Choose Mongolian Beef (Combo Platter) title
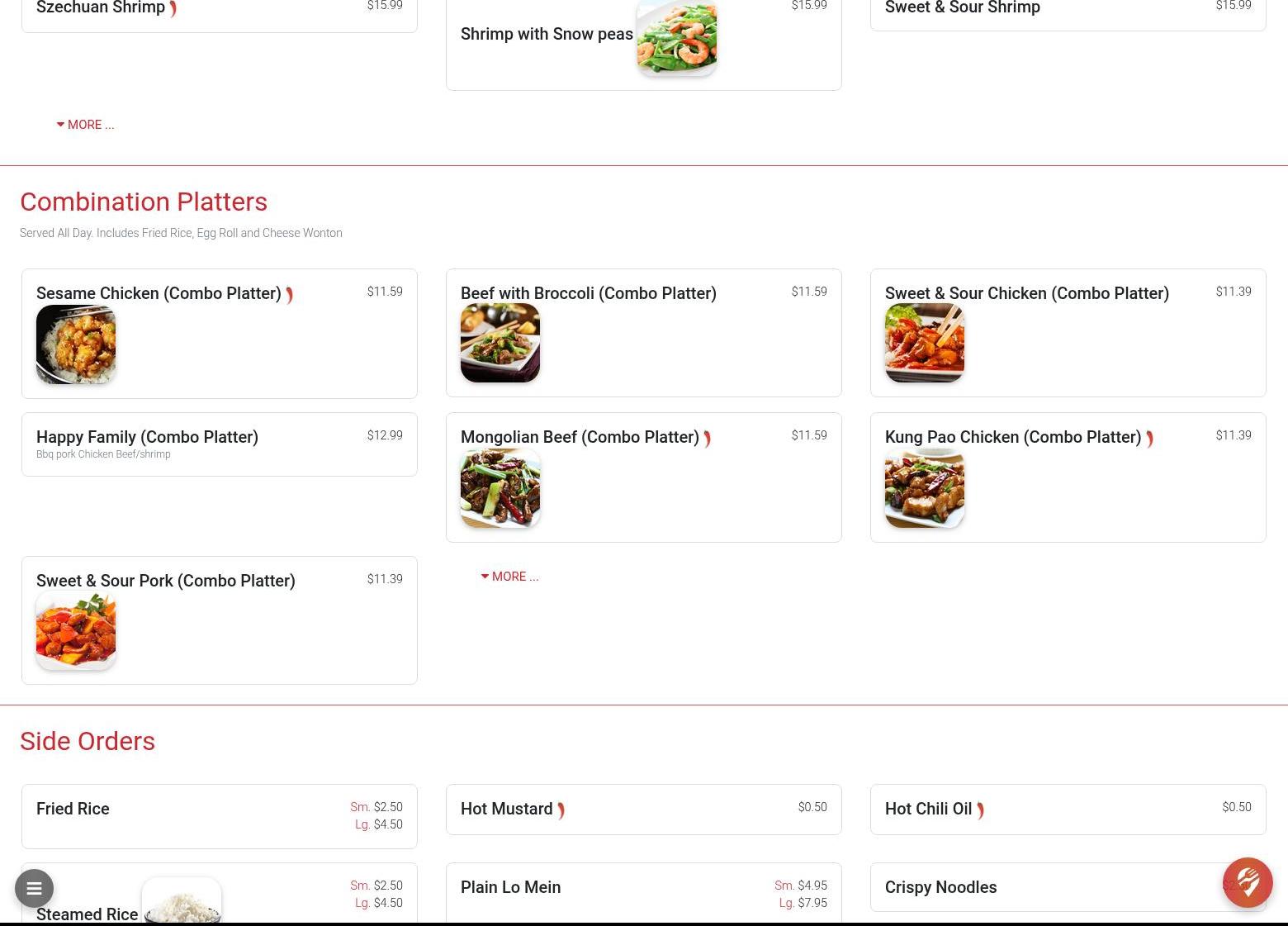The width and height of the screenshot is (1288, 926). [580, 437]
